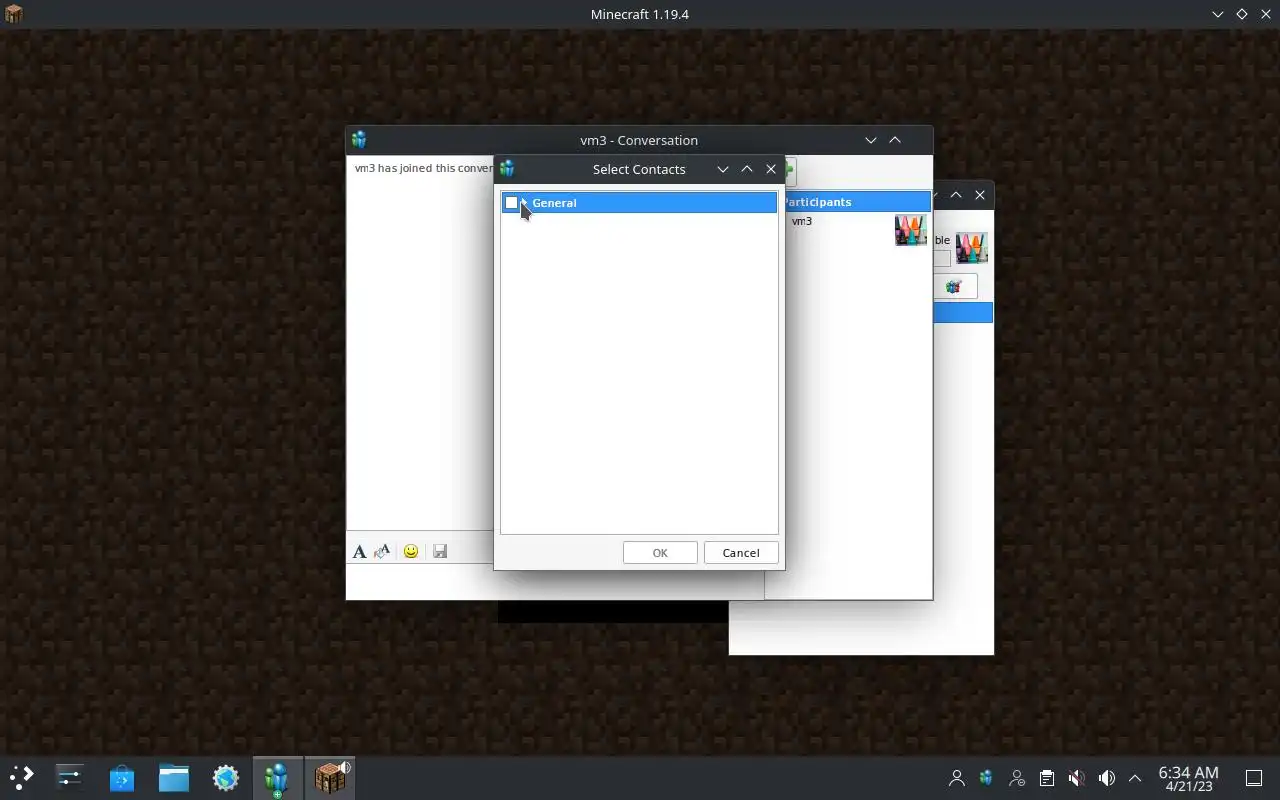Click the Conversation message input field
Screen dimensions: 1280x800
coord(555,582)
